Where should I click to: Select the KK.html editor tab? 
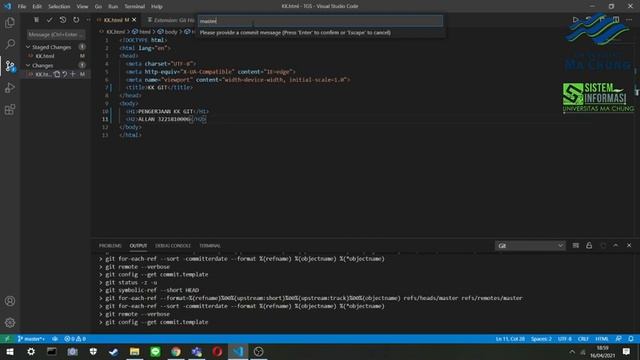pos(116,20)
